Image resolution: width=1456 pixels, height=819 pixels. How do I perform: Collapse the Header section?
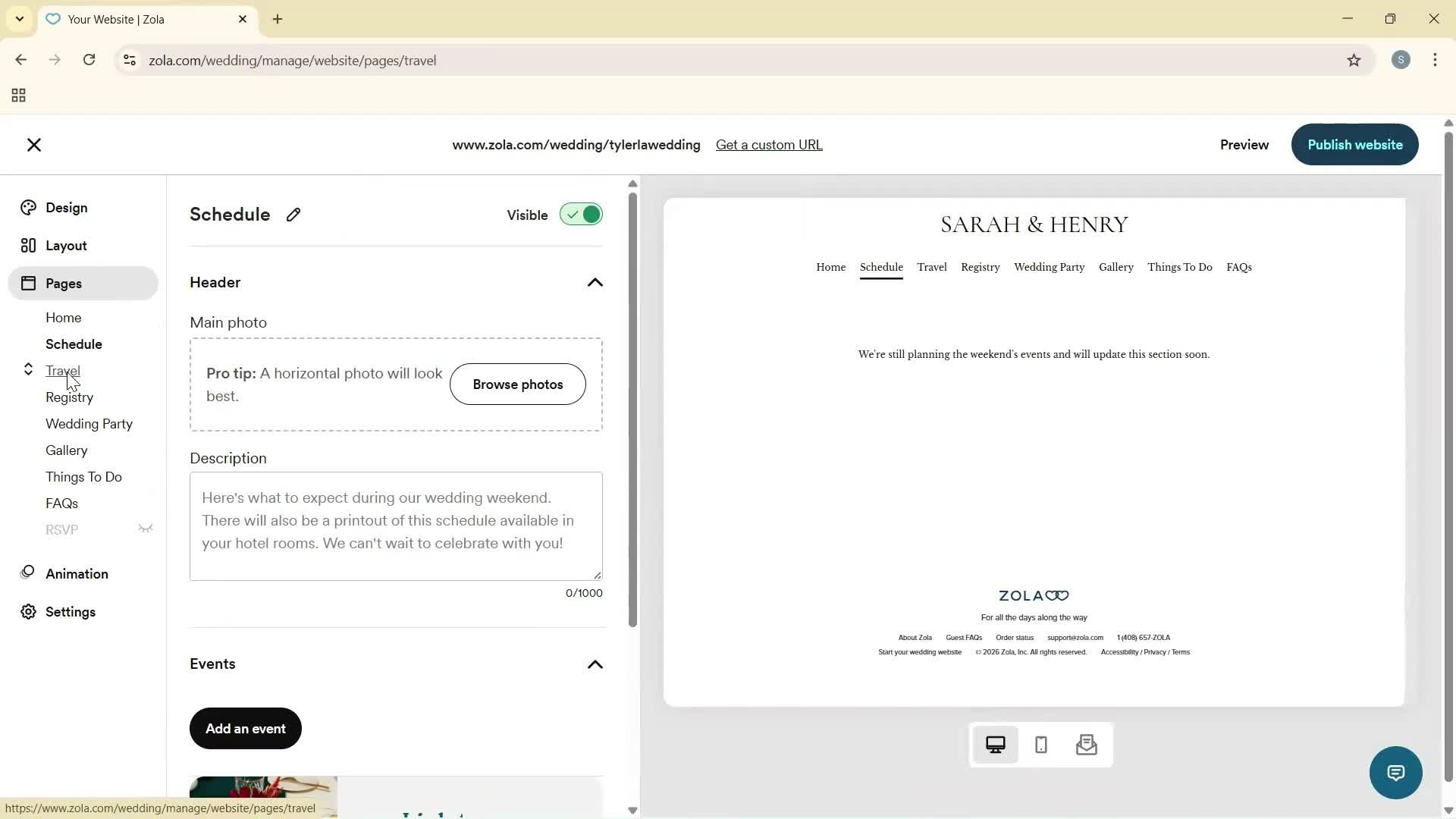tap(595, 282)
